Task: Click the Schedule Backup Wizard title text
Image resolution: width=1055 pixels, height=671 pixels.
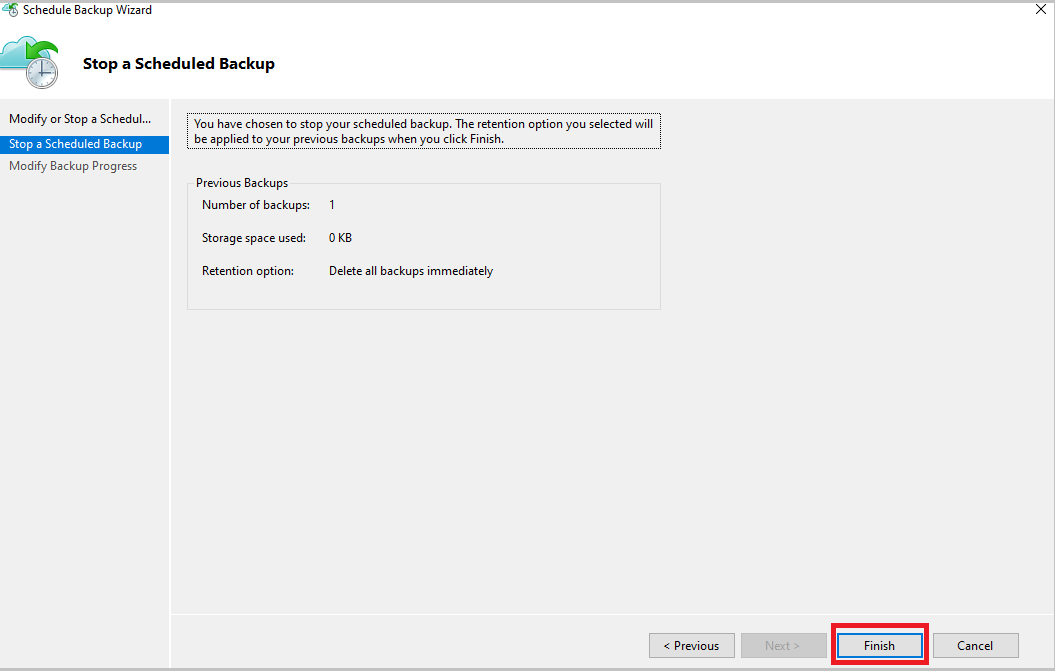Action: pyautogui.click(x=86, y=9)
